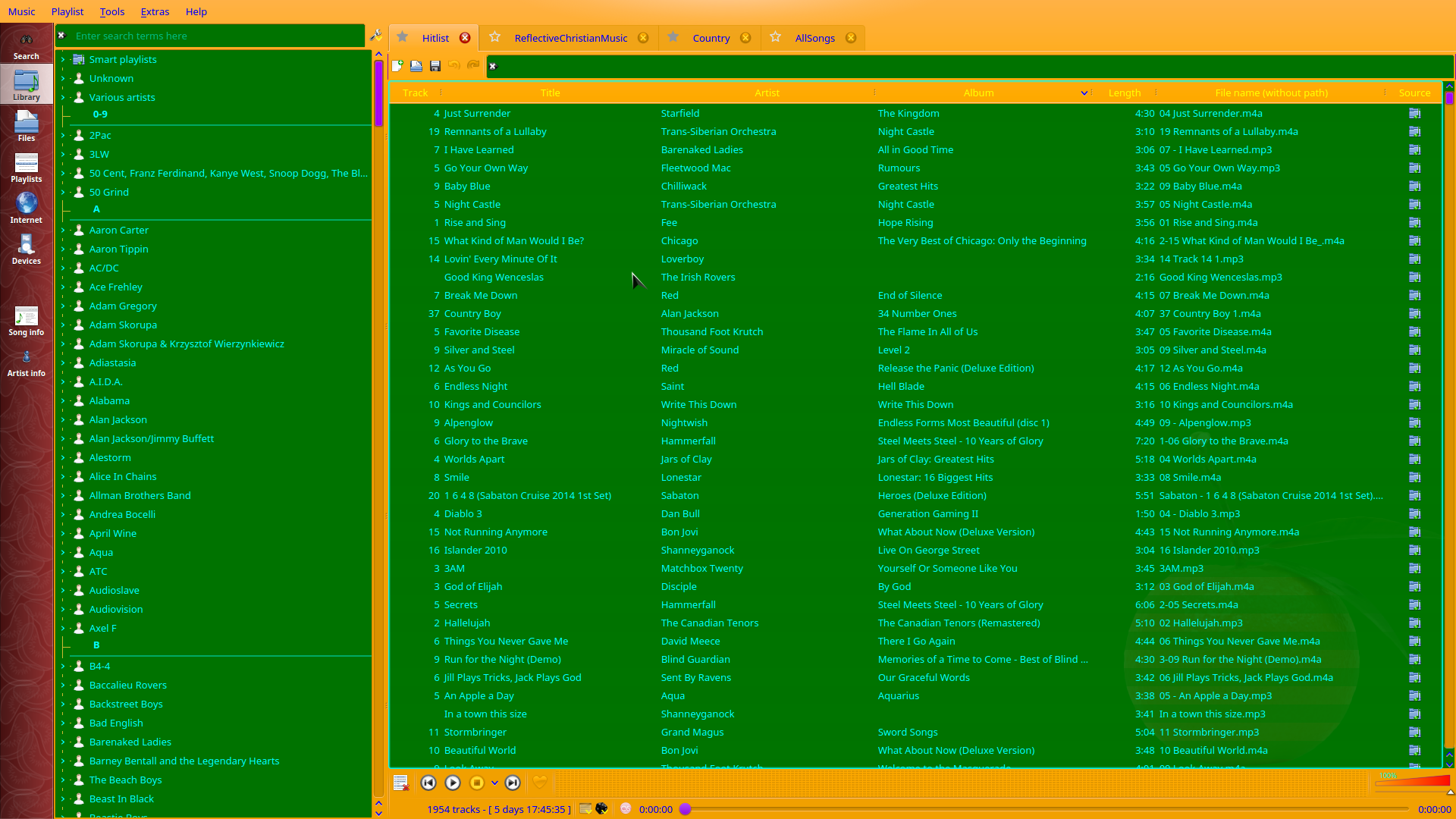
Task: Close the AllSongs playlist tab
Action: coord(851,38)
